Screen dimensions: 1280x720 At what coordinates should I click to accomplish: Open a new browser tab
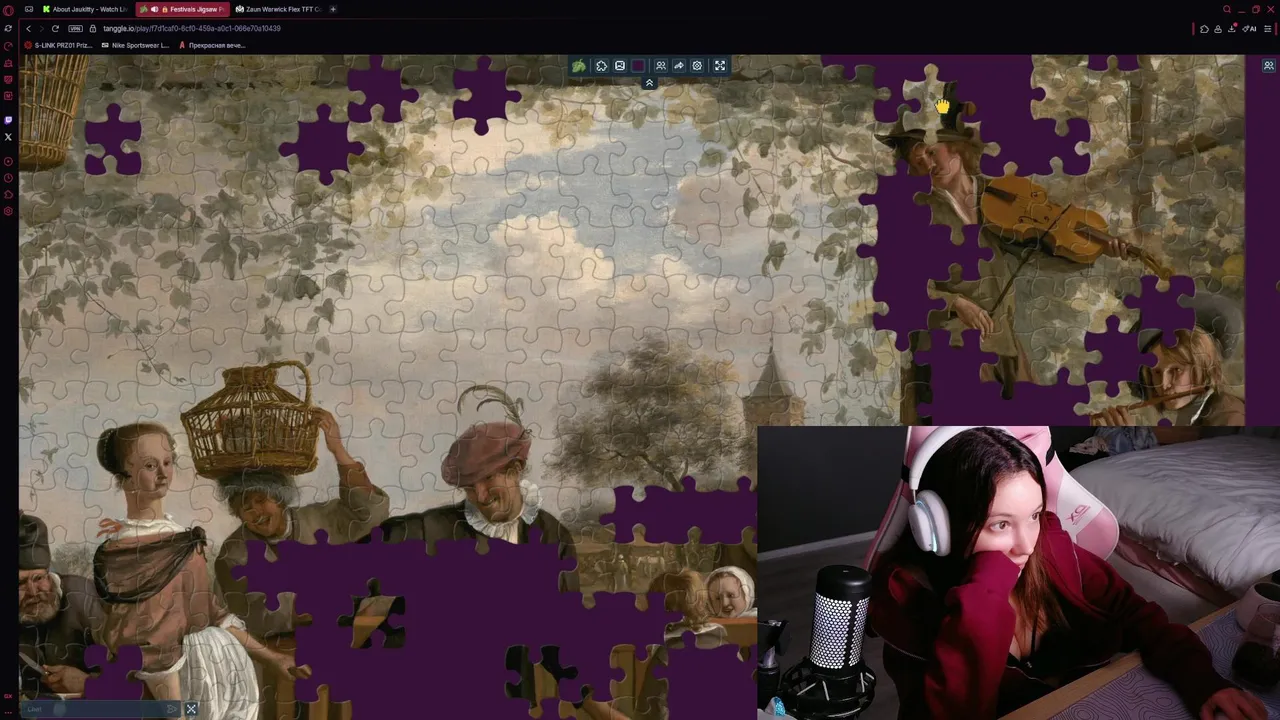333,9
